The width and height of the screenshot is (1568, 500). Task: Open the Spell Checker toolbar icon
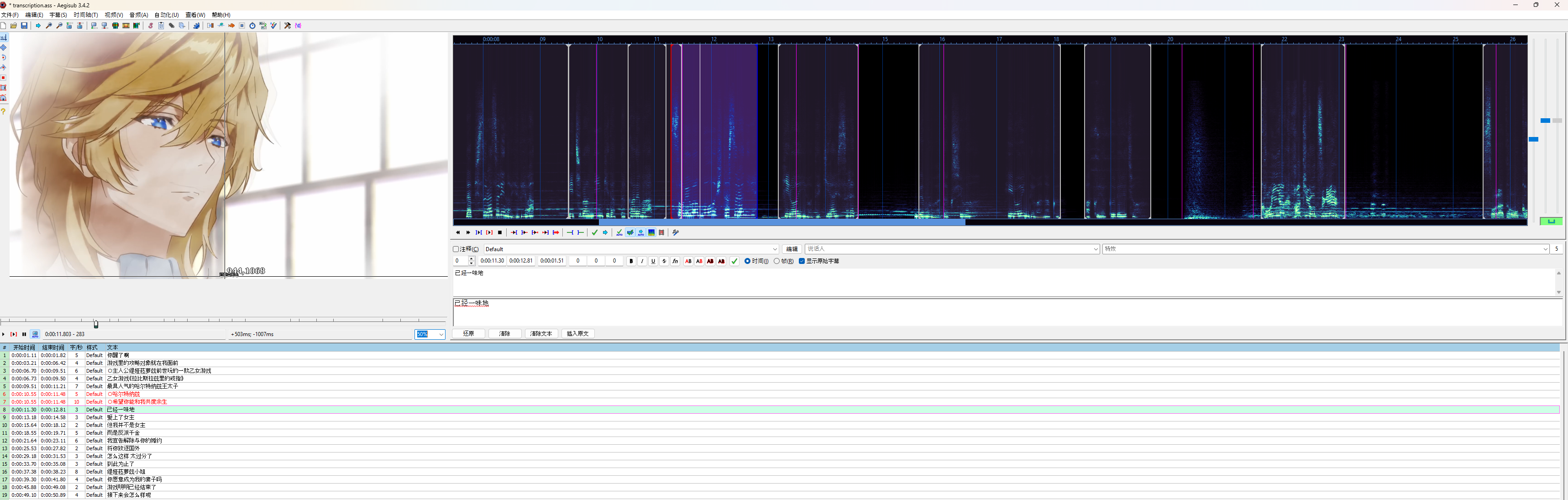pos(274,26)
